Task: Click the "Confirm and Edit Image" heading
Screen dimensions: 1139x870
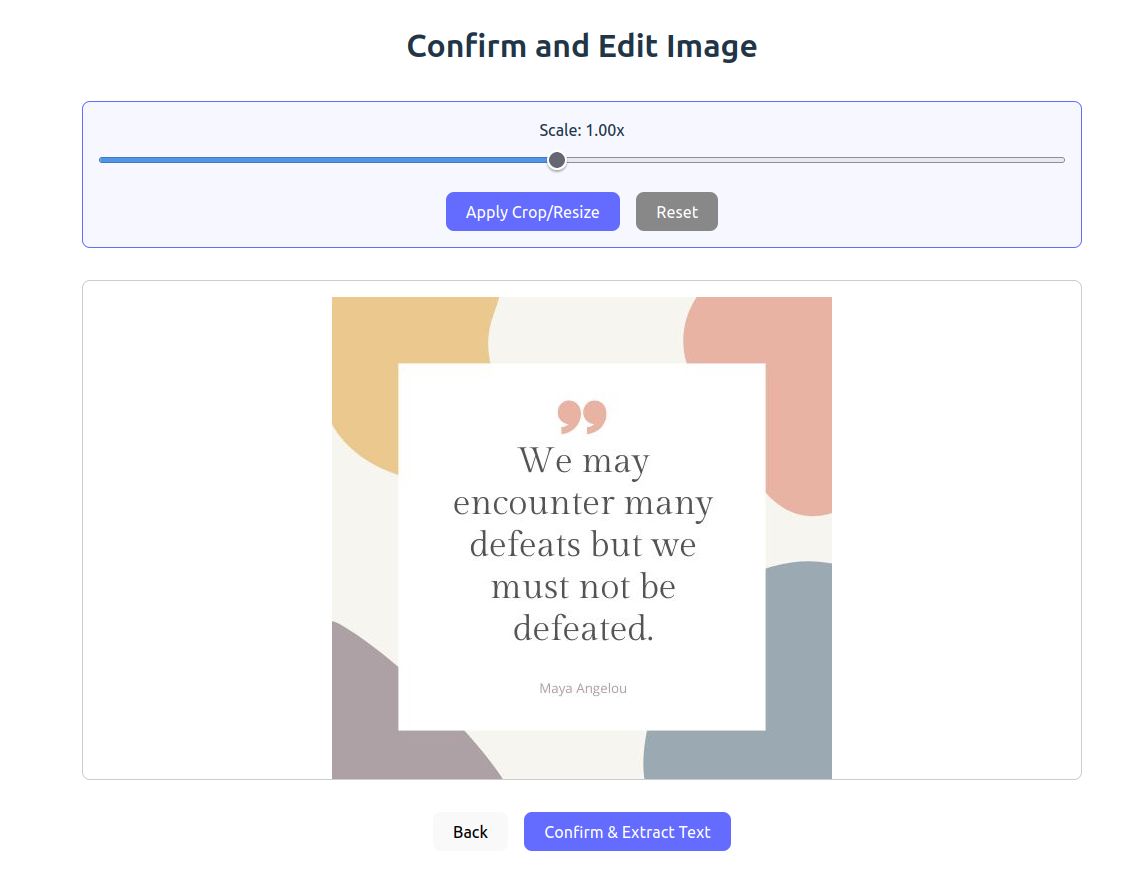Action: 581,46
